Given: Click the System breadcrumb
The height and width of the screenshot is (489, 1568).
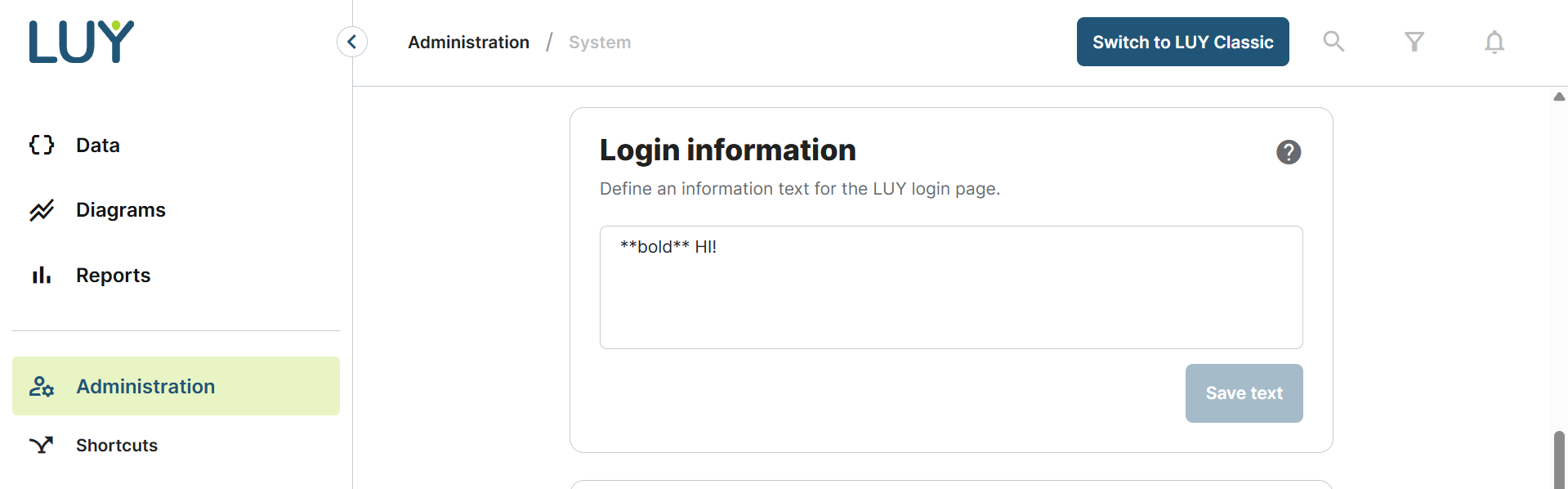Looking at the screenshot, I should [600, 42].
